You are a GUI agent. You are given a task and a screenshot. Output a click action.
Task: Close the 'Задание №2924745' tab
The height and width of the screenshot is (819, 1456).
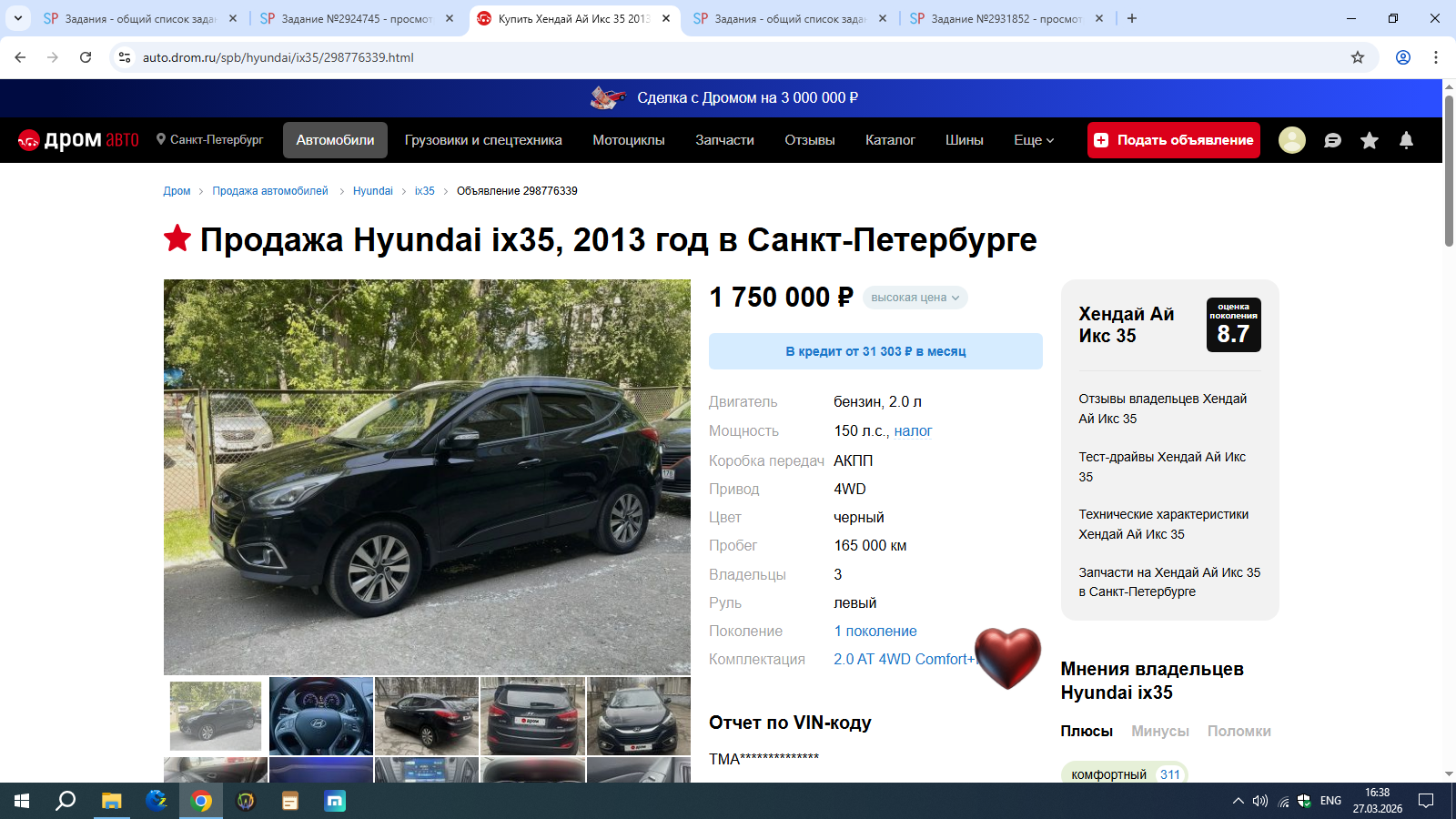click(x=450, y=18)
